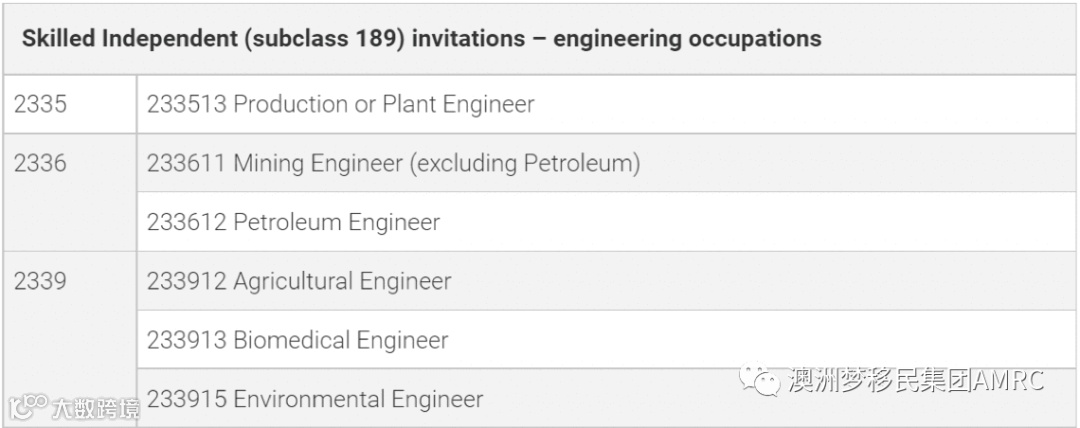Click the 233513 occupation code

(186, 104)
